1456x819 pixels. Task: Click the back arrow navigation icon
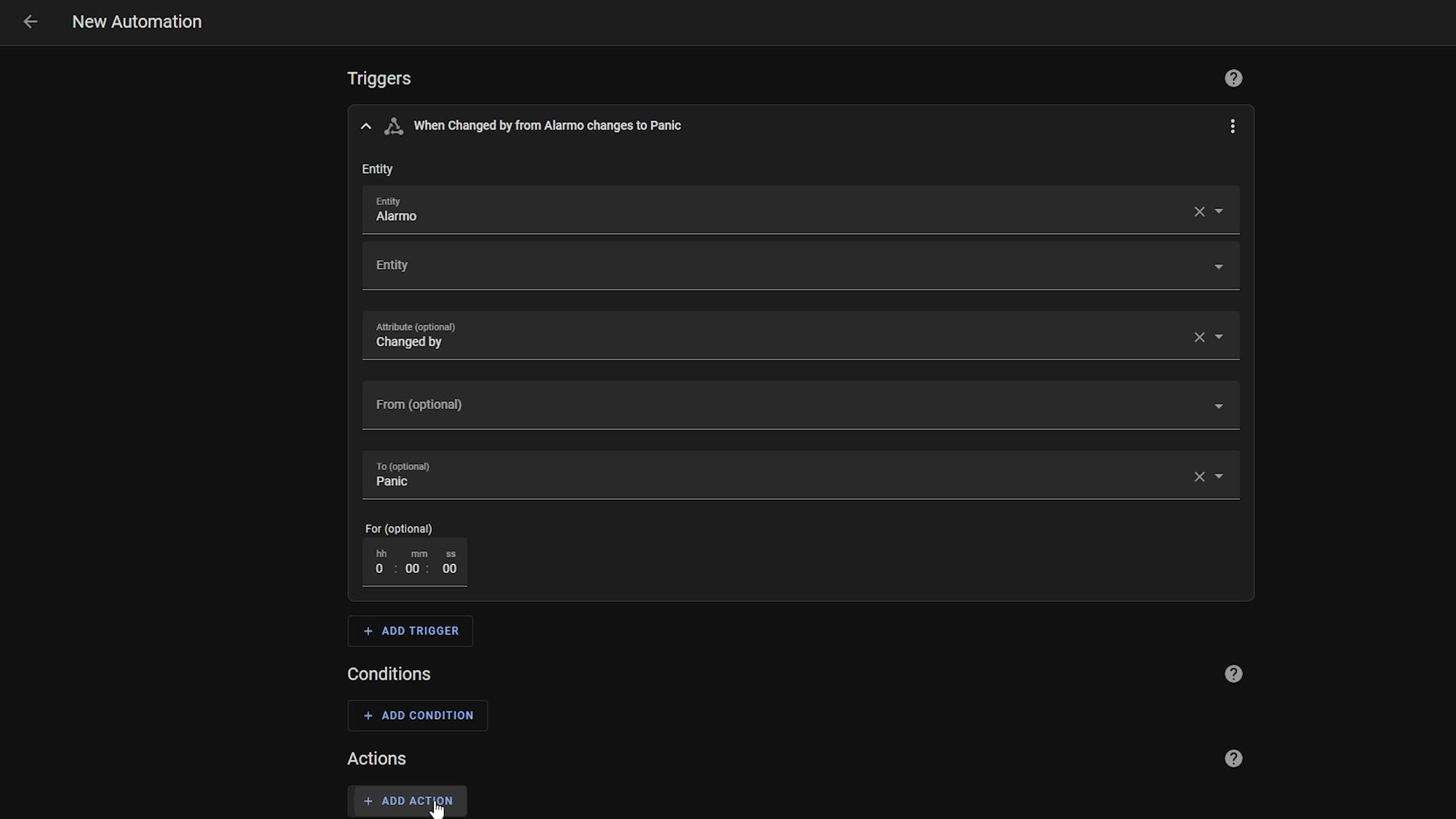click(30, 21)
